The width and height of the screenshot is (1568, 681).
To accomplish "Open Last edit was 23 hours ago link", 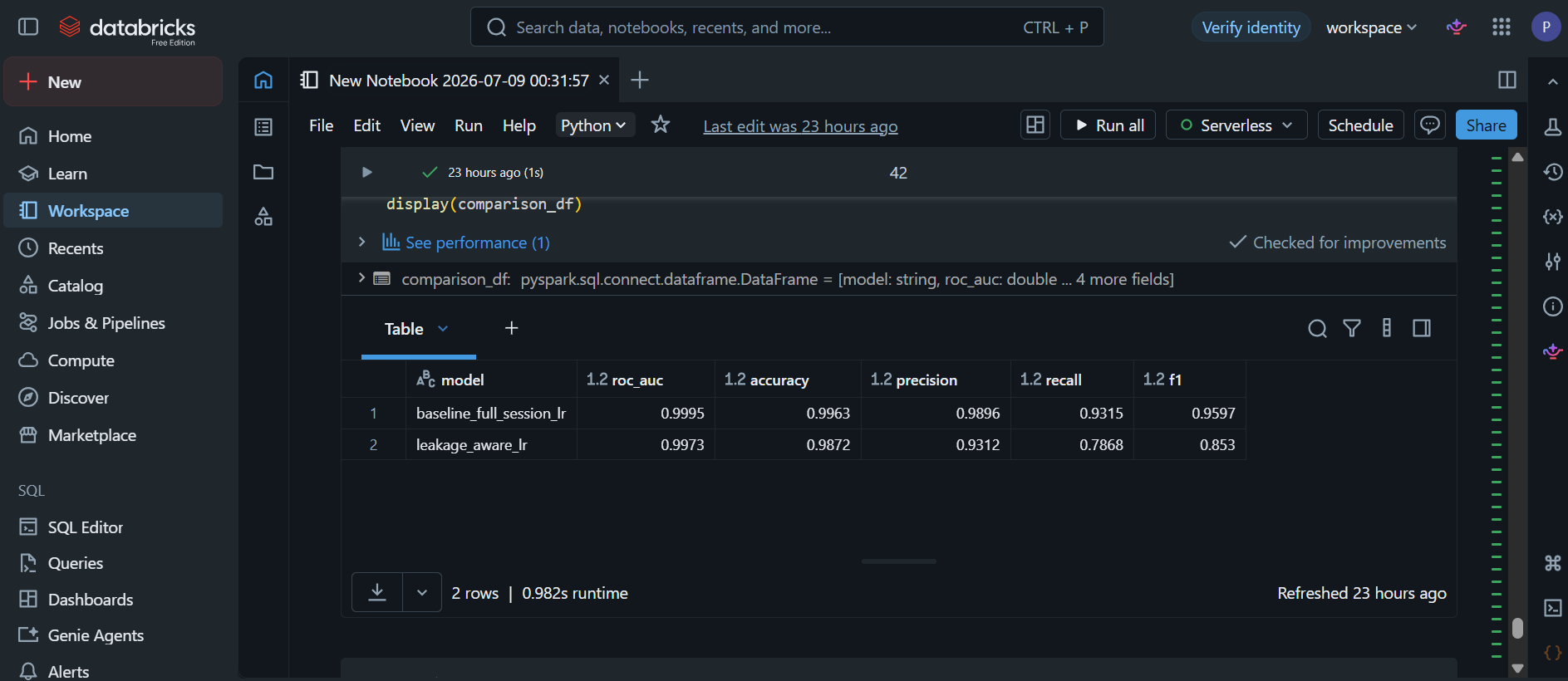I will [x=800, y=126].
